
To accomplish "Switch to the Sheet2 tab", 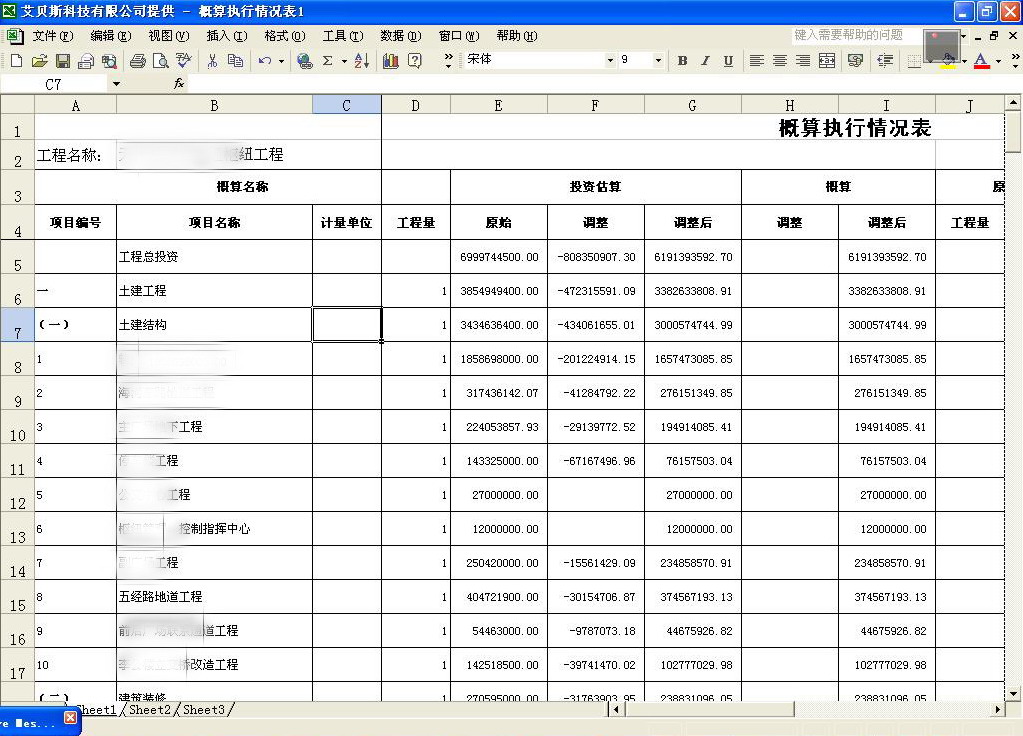I will [x=150, y=709].
